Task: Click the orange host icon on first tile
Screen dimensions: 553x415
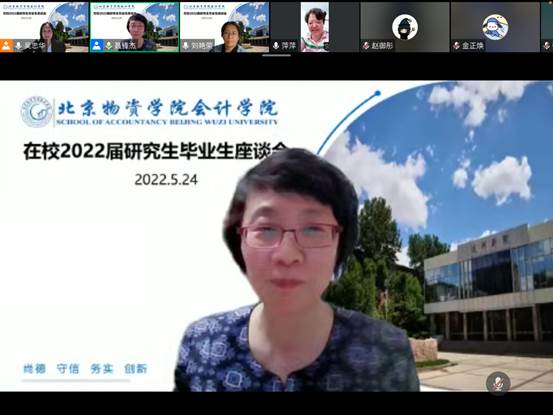Action: [6, 46]
